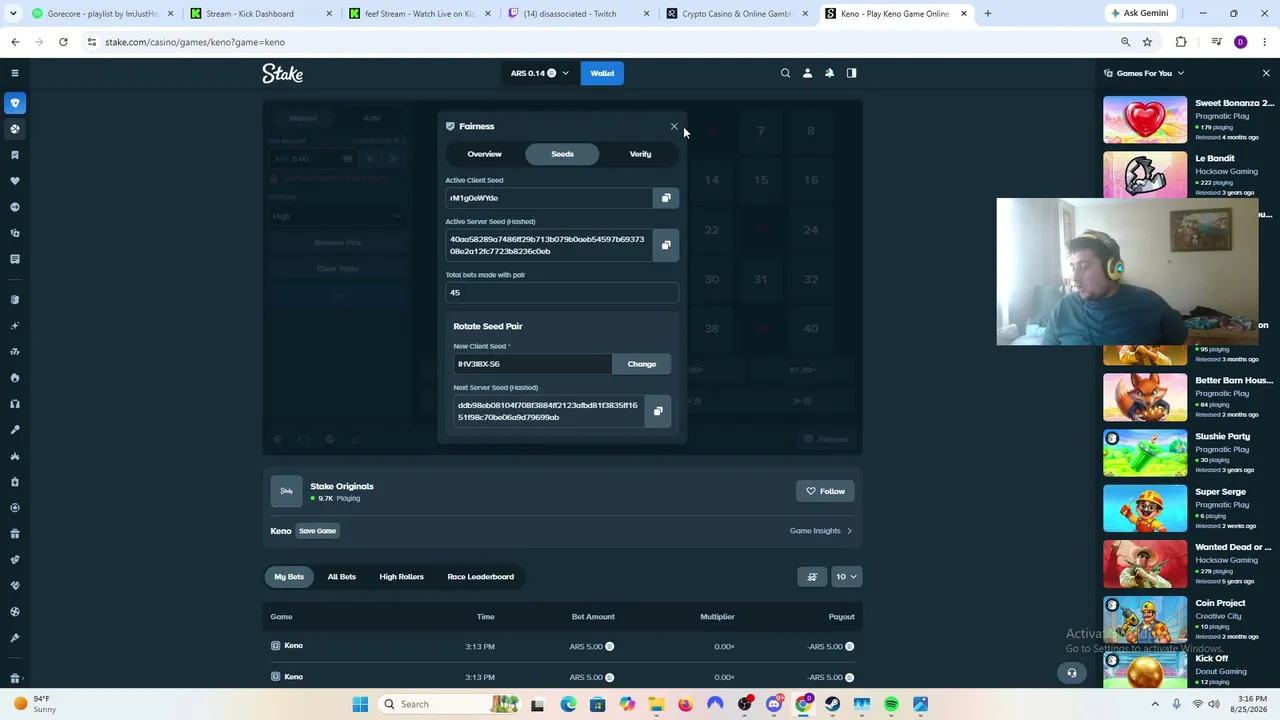Open the Slushie Party game thumbnail
Viewport: 1280px width, 720px height.
coord(1145,453)
